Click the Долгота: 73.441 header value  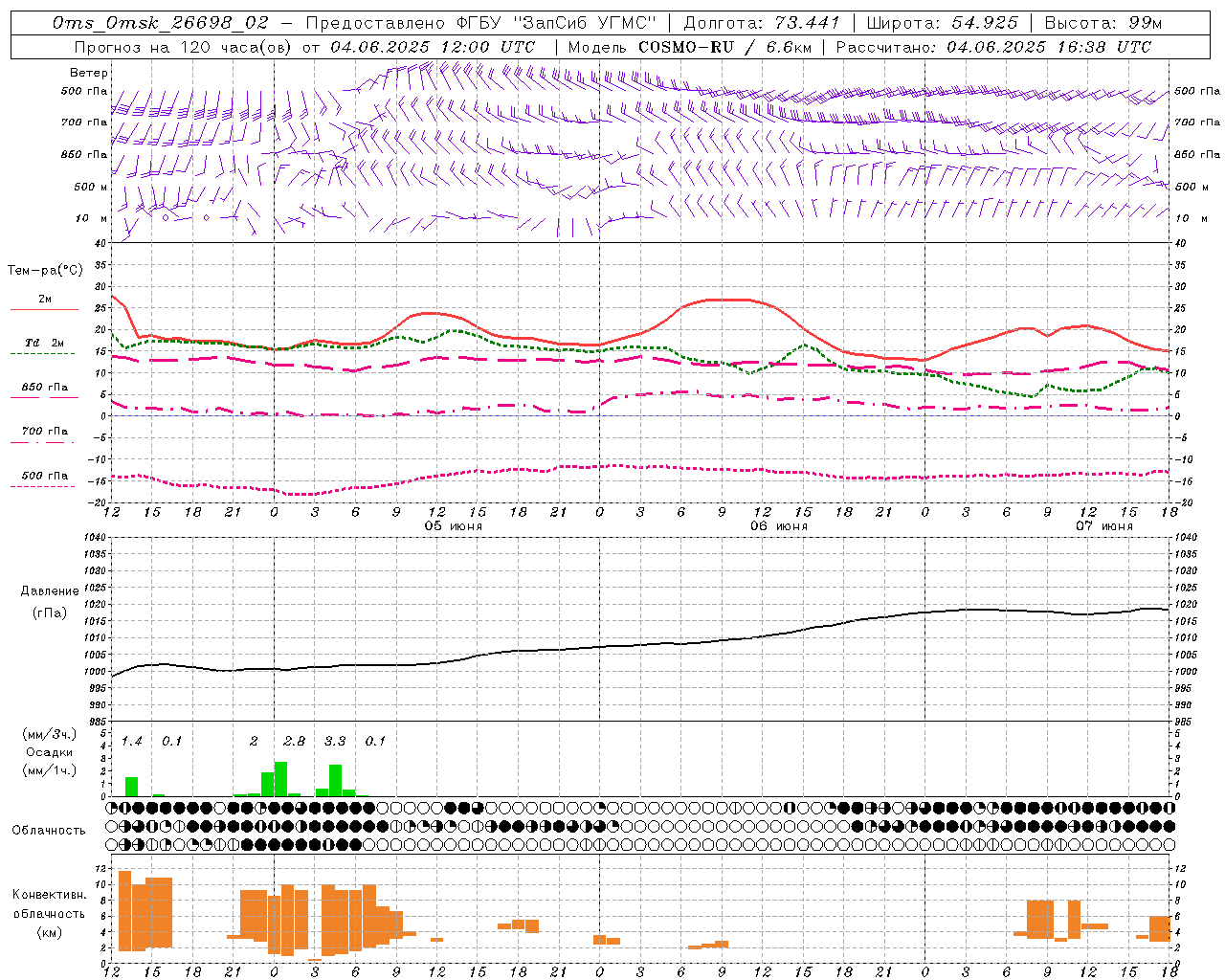tap(761, 23)
